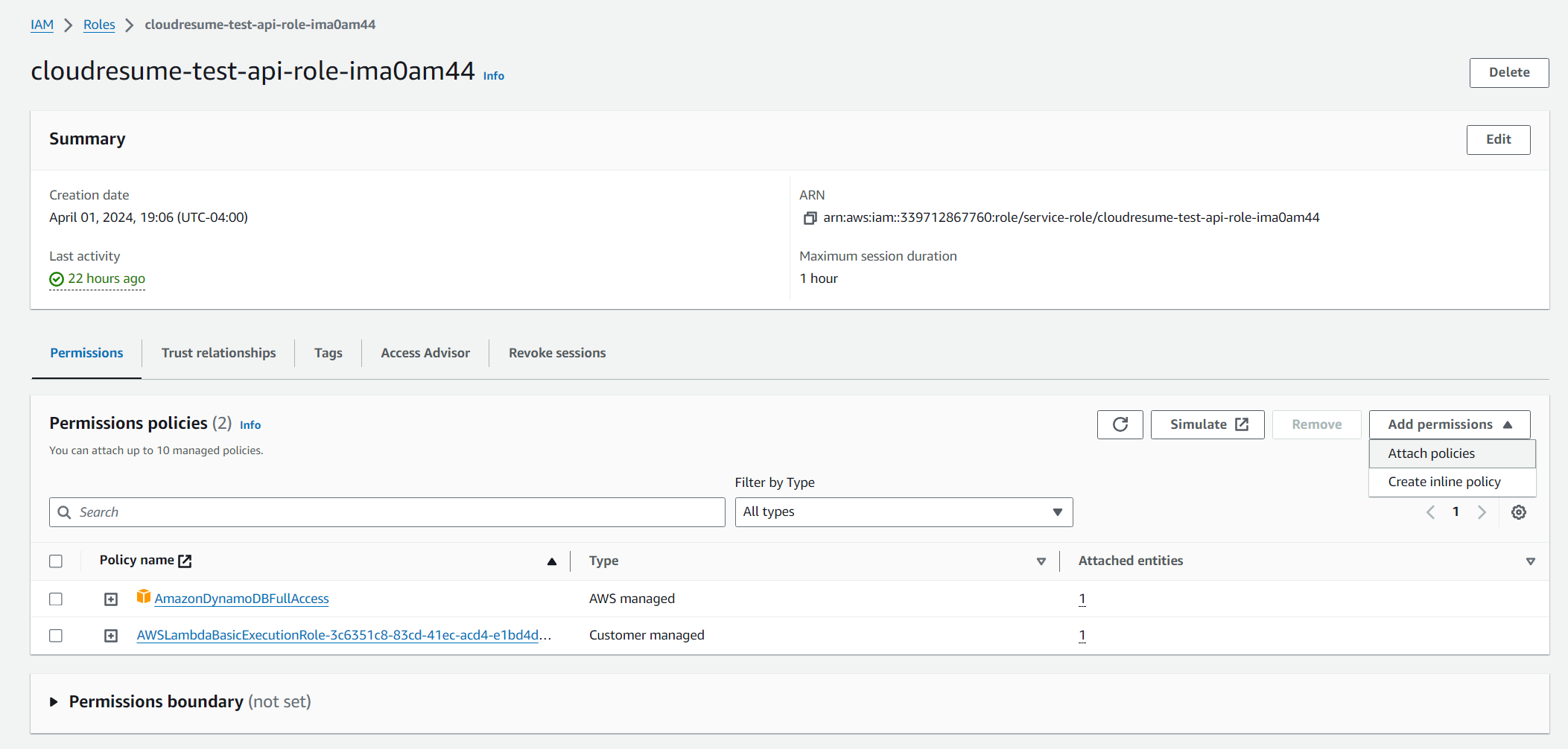Click the Attached entities column header
Image resolution: width=1568 pixels, height=749 pixels.
tap(1130, 561)
